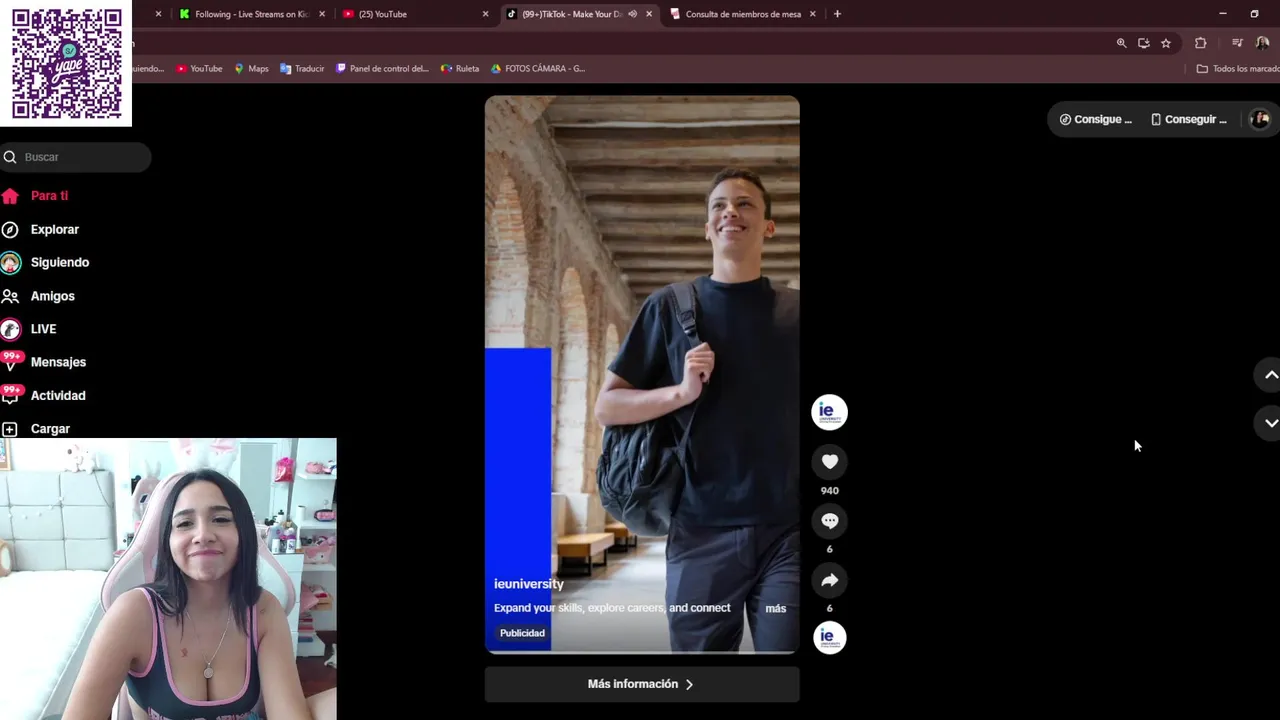Click the install app icon in the address bar

pyautogui.click(x=1143, y=43)
